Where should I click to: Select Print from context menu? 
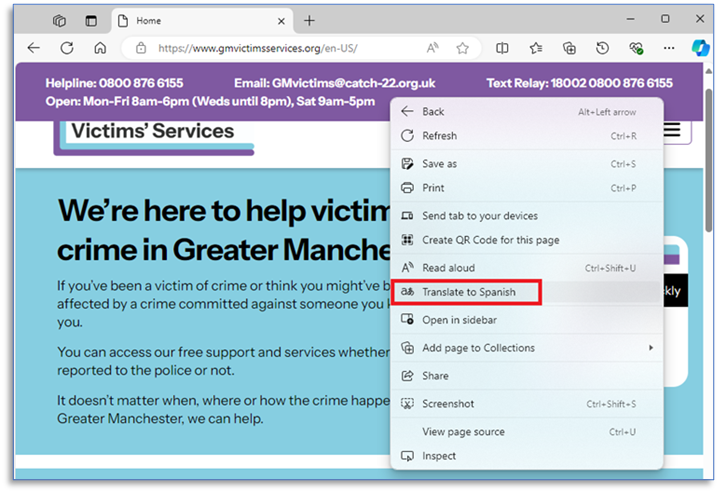[x=526, y=188]
